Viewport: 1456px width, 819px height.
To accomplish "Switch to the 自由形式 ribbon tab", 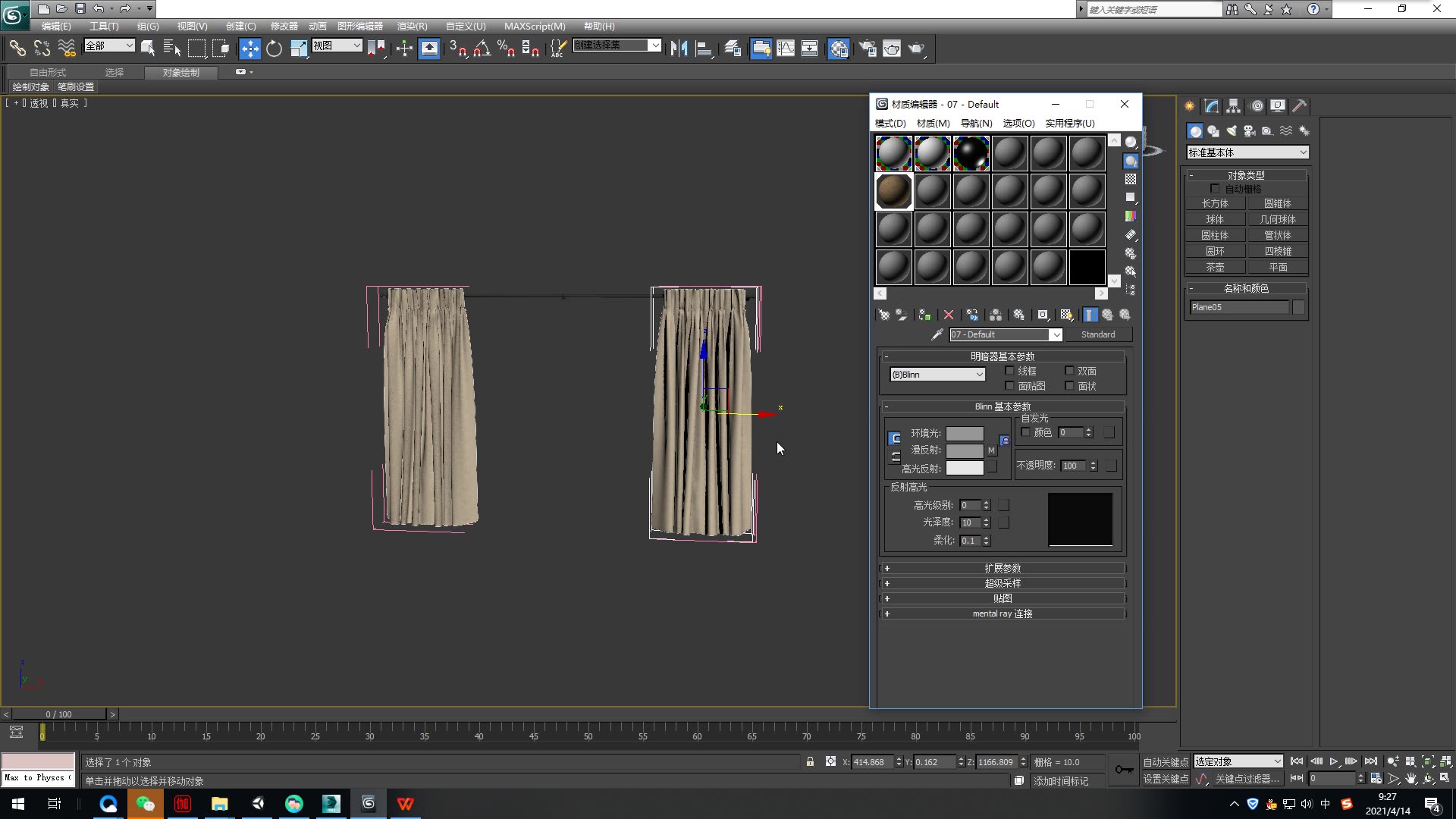I will [x=47, y=73].
